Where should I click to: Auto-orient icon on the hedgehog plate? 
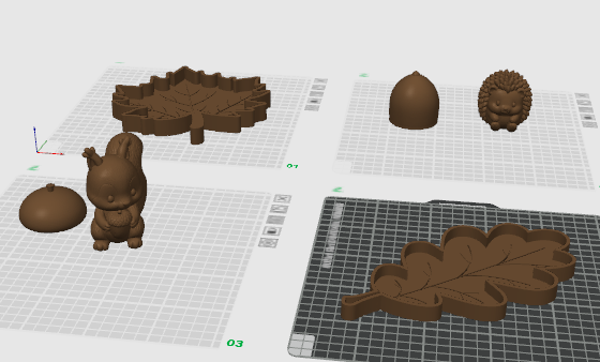[584, 103]
